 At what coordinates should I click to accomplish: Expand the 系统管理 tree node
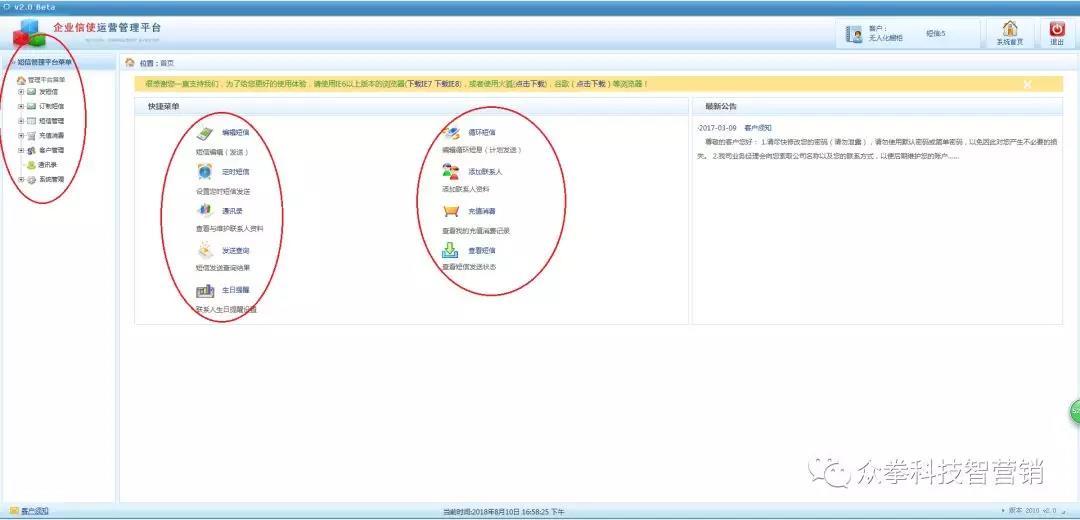click(21, 180)
